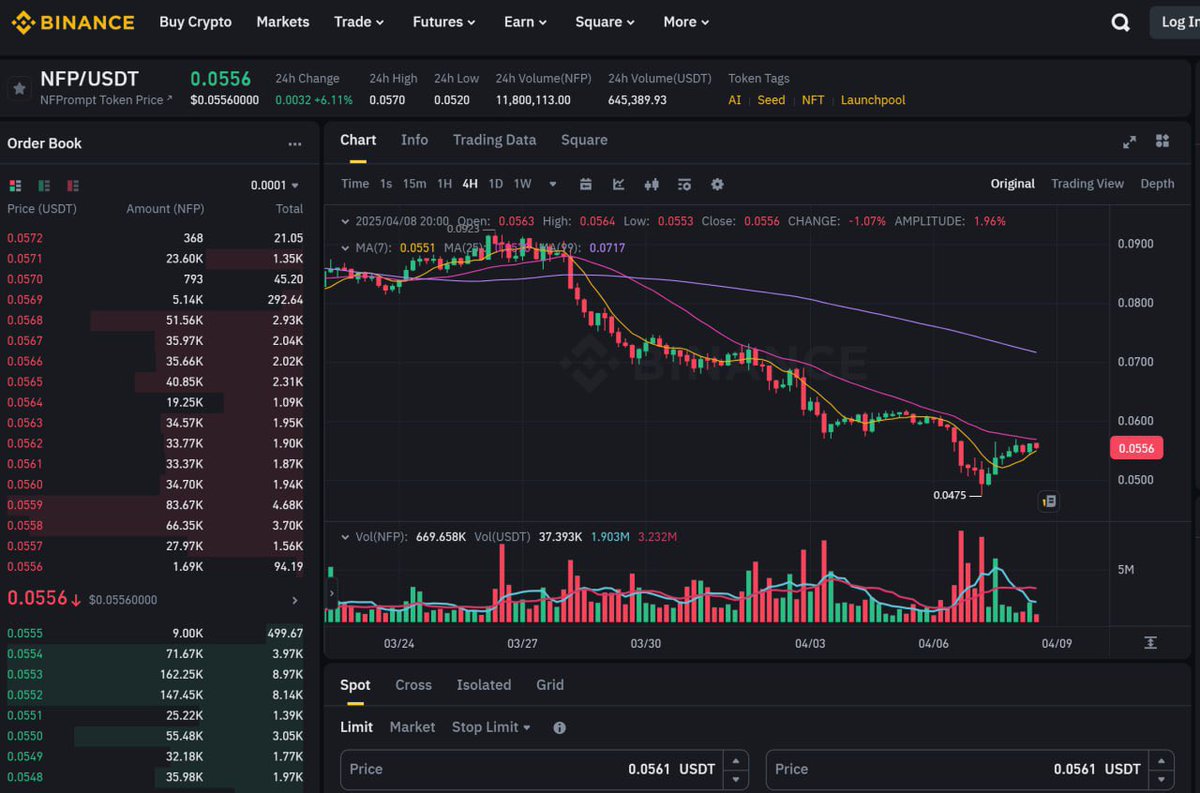
Task: Switch to the Info tab
Action: pyautogui.click(x=414, y=140)
